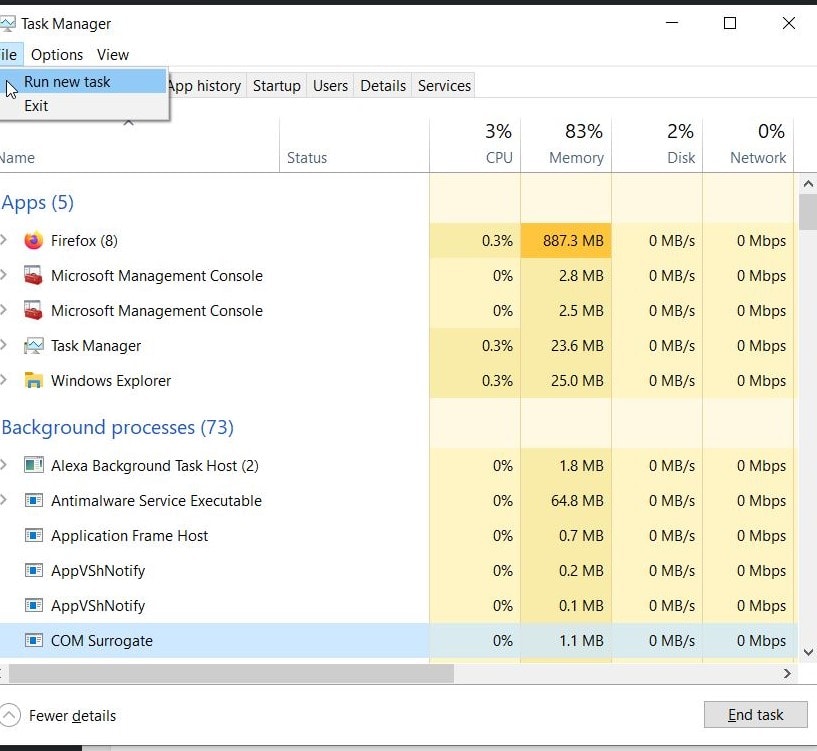Screen dimensions: 817x751
Task: Click the horizontal scrollbar right arrow
Action: pos(787,673)
